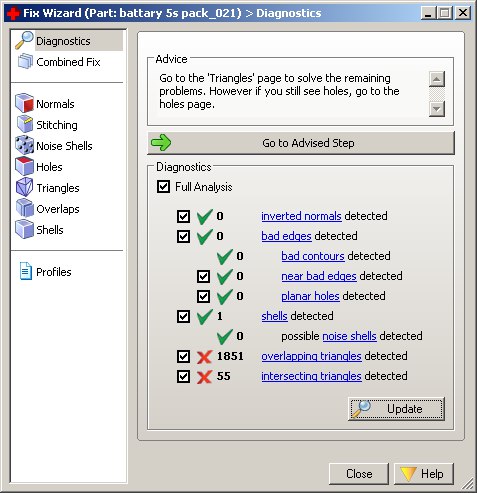477x493 pixels.
Task: Follow the planar holes link
Action: 310,296
